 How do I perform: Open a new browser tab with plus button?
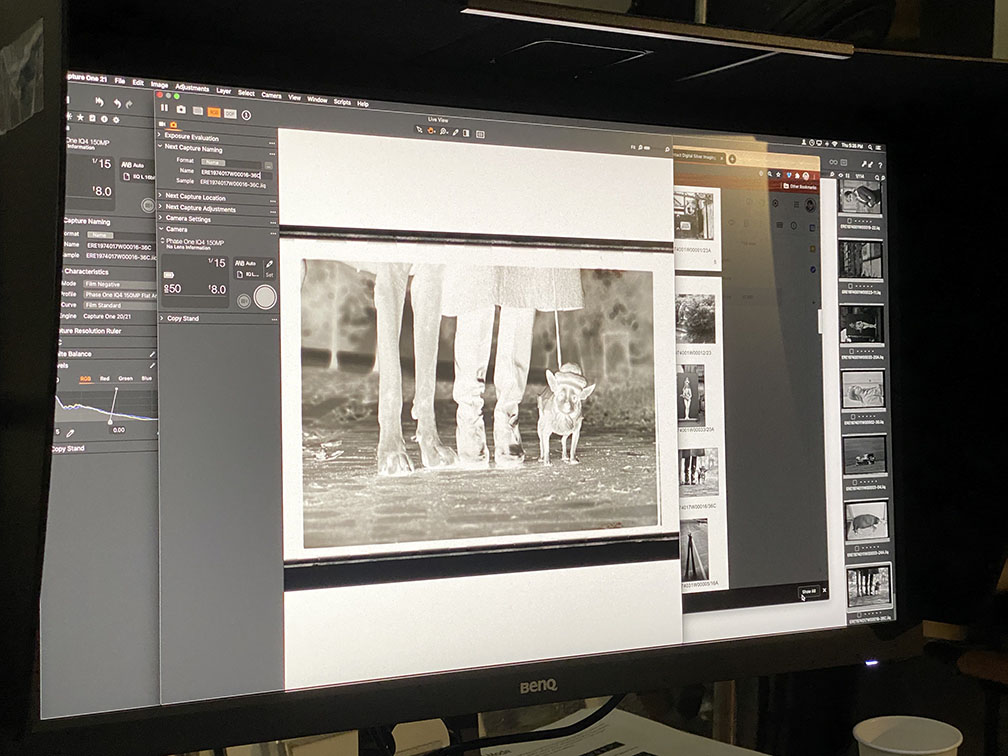pos(732,159)
